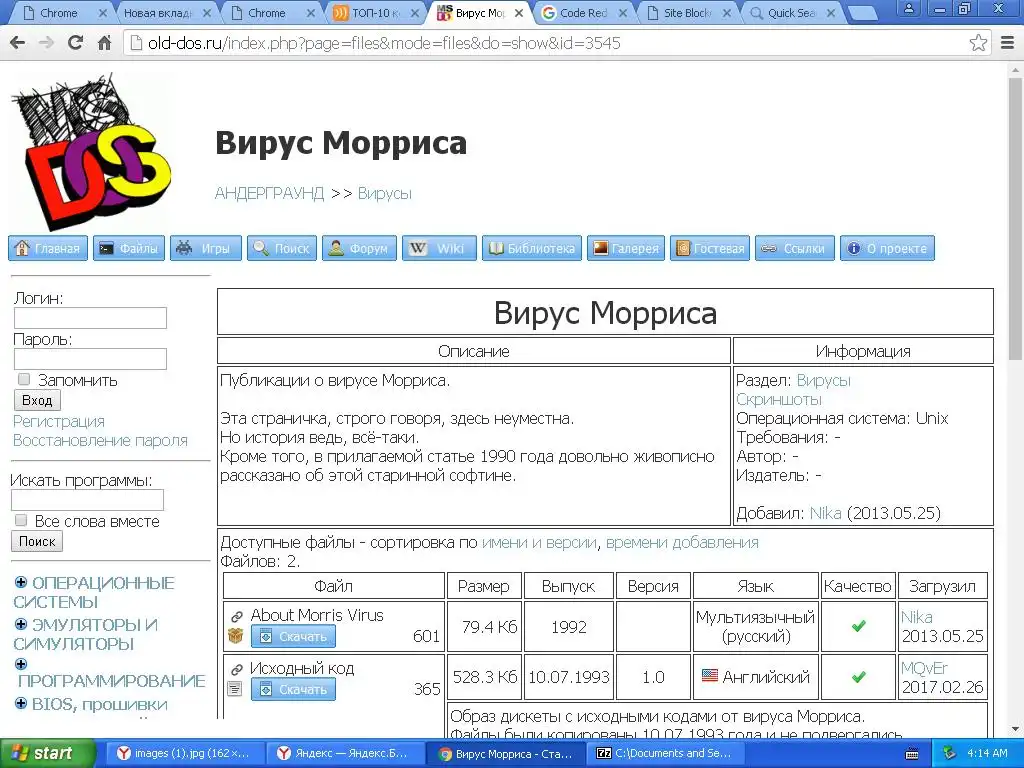Open Wiki in the navigation bar
1024x768 pixels.
[440, 248]
